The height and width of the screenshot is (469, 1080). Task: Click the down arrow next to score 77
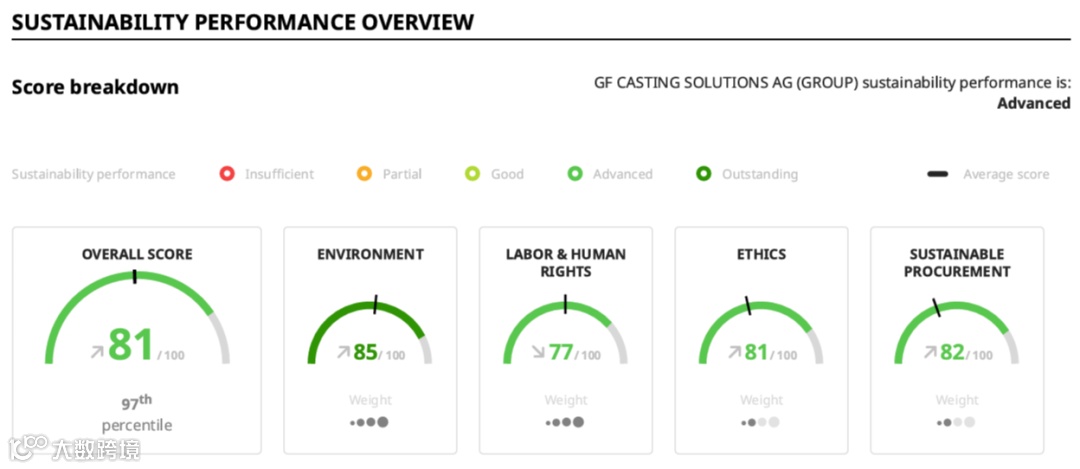[539, 353]
